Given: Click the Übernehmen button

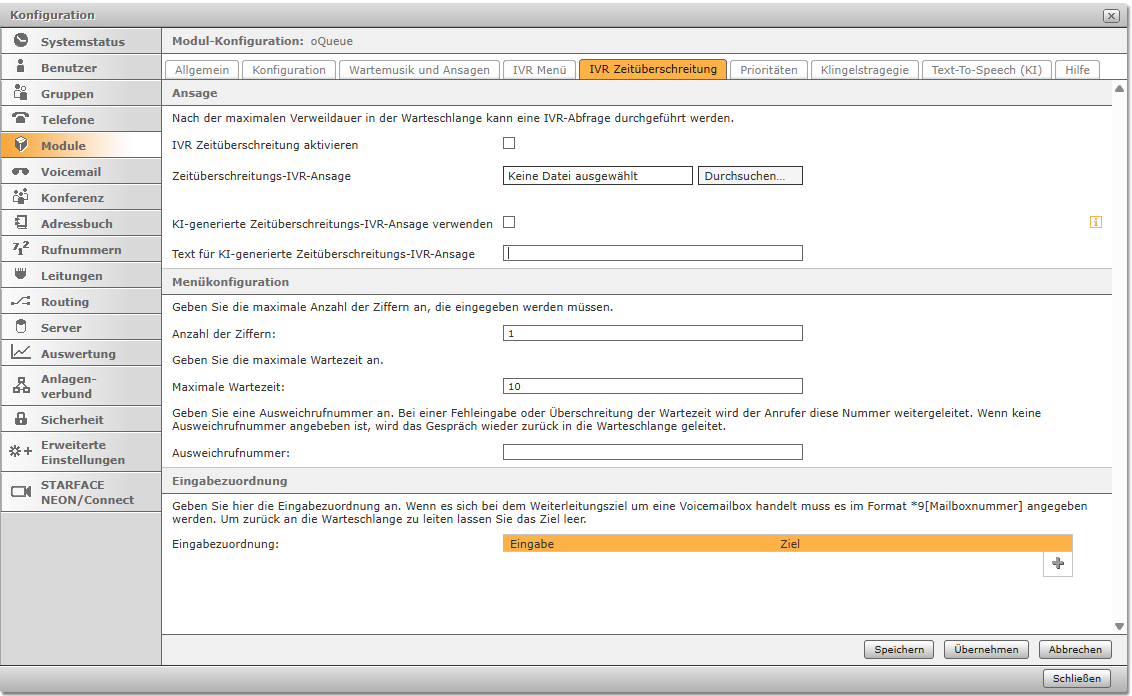Looking at the screenshot, I should coord(985,650).
